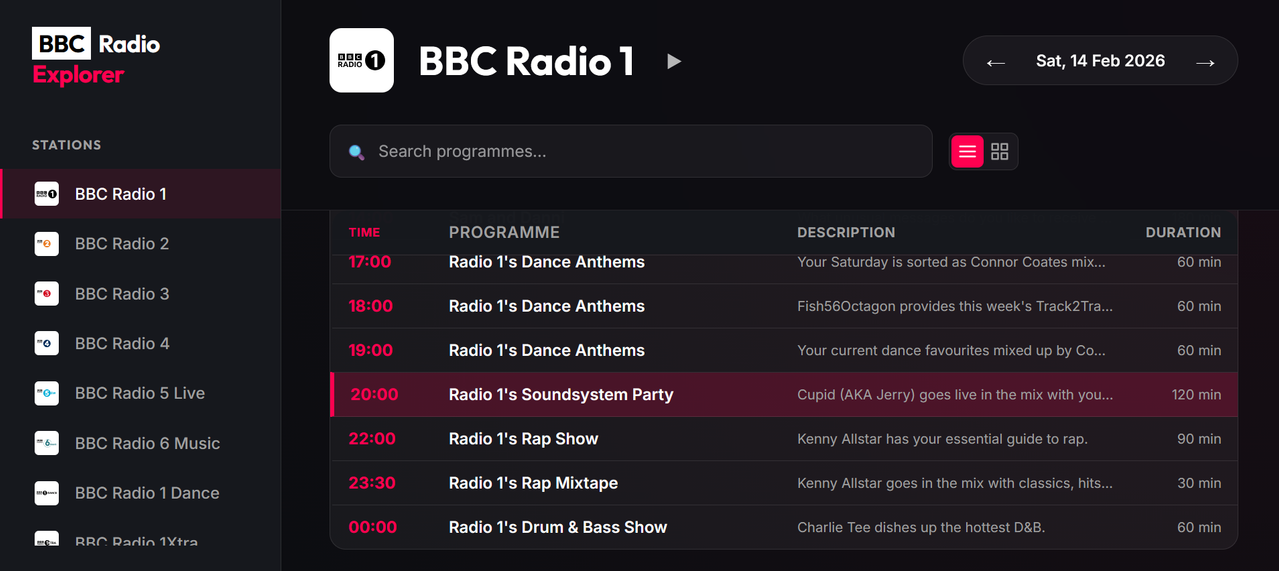Select BBC Radio 1 Dance station
The image size is (1279, 571).
click(x=141, y=493)
